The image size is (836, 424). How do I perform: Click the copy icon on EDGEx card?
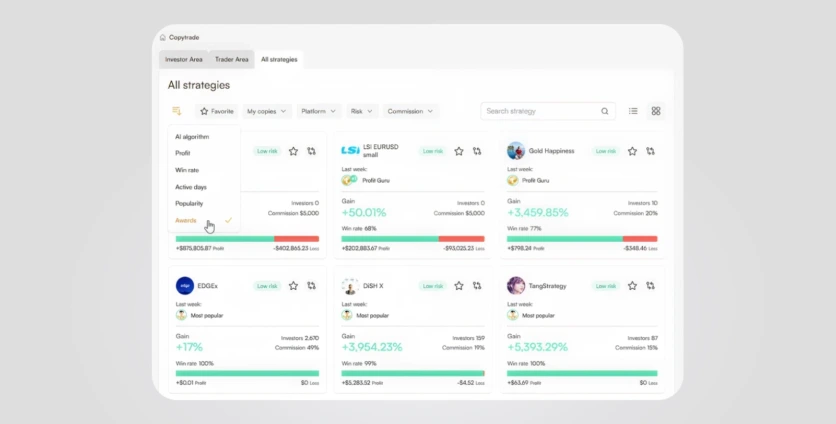(312, 285)
